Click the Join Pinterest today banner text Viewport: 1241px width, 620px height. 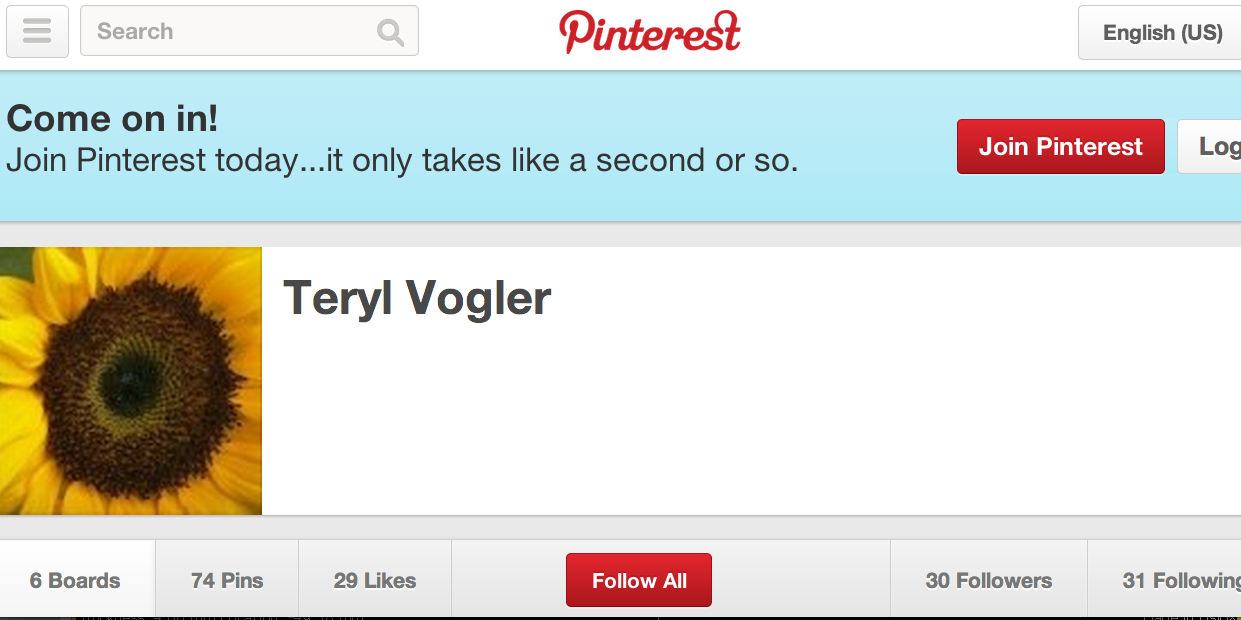pos(402,160)
